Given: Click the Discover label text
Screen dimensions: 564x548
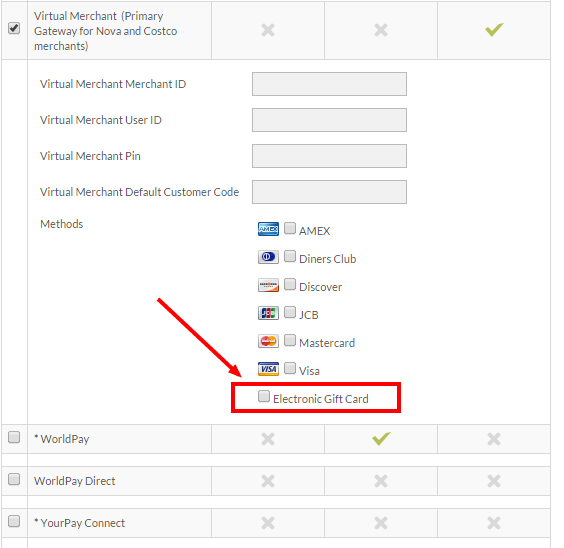Looking at the screenshot, I should [x=320, y=287].
